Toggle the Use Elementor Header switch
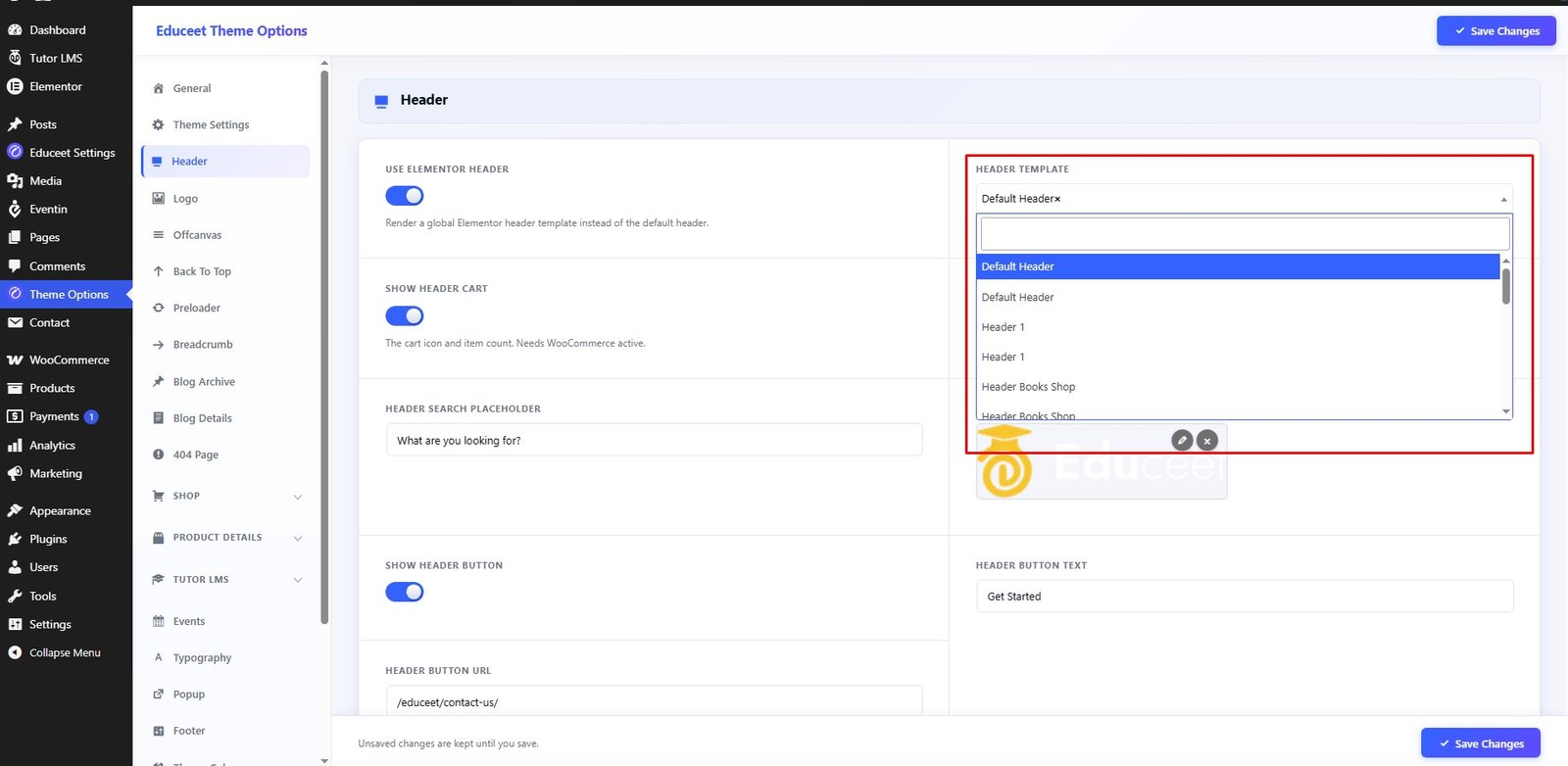The width and height of the screenshot is (1568, 766). (x=405, y=196)
